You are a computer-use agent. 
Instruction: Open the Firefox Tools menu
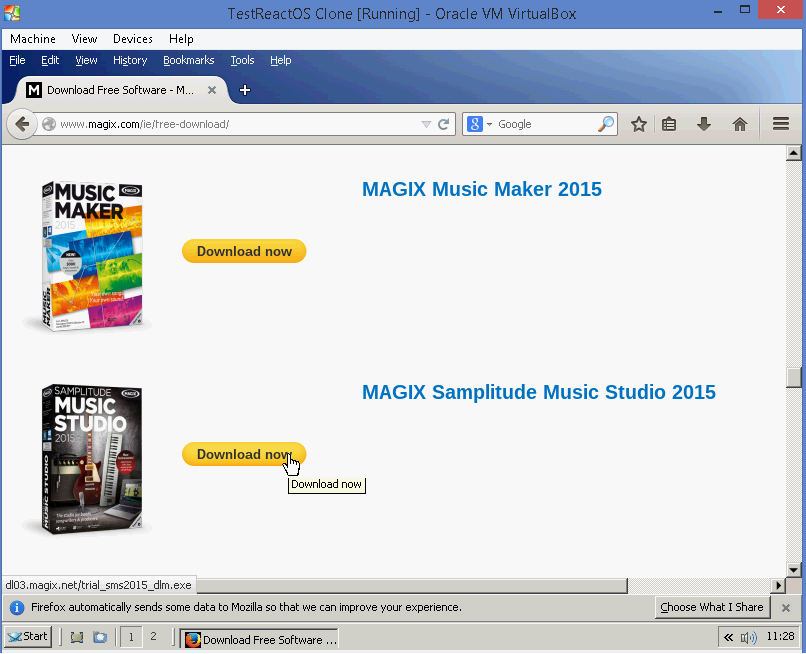[242, 60]
